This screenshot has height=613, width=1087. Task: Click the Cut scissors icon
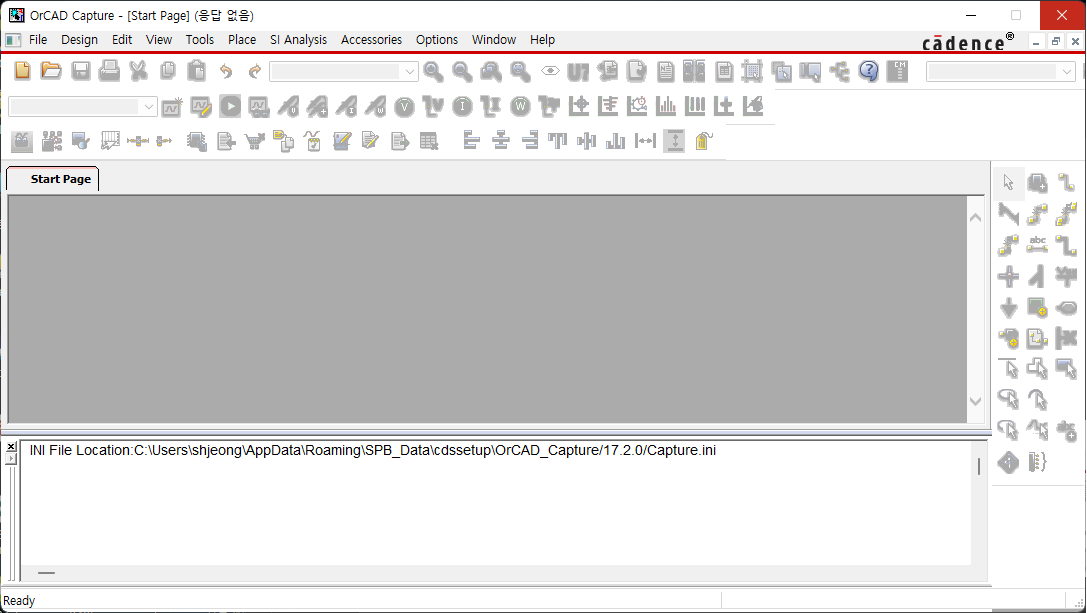139,71
